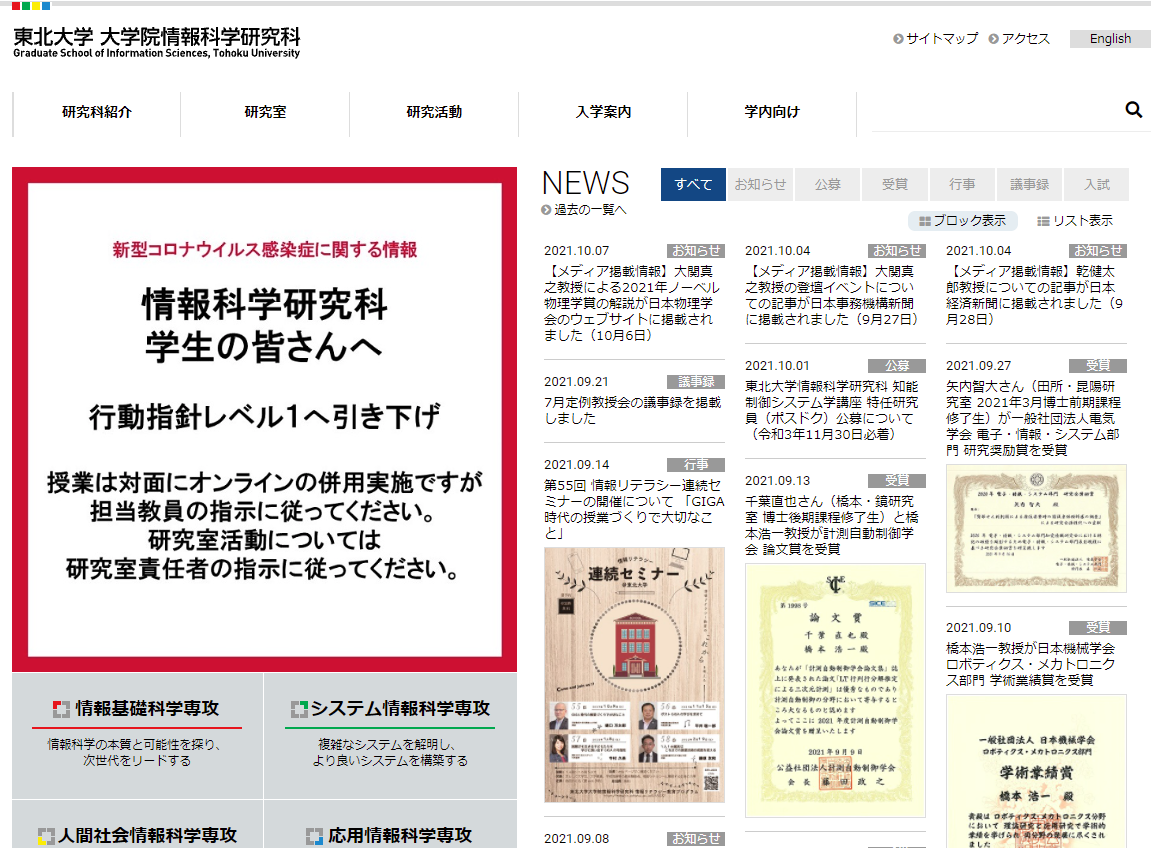
Task: Select the 行事 news tab
Action: coord(962,184)
